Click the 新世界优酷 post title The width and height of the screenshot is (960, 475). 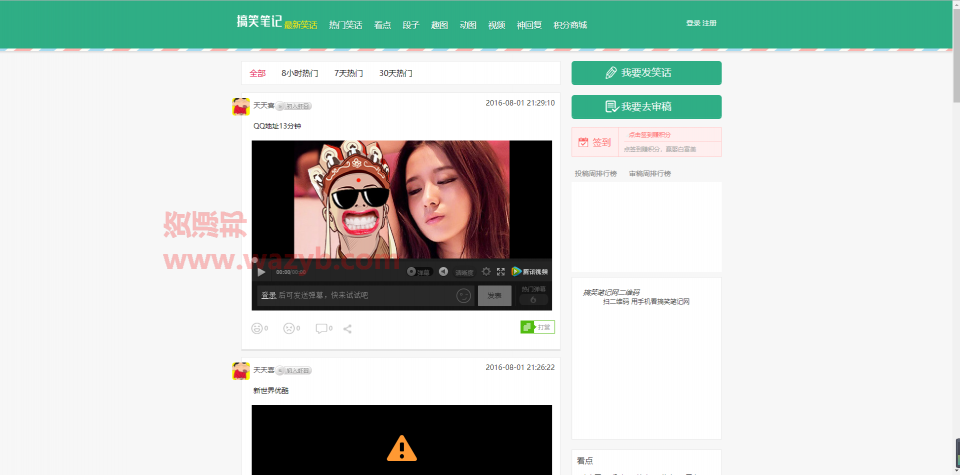pyautogui.click(x=271, y=391)
